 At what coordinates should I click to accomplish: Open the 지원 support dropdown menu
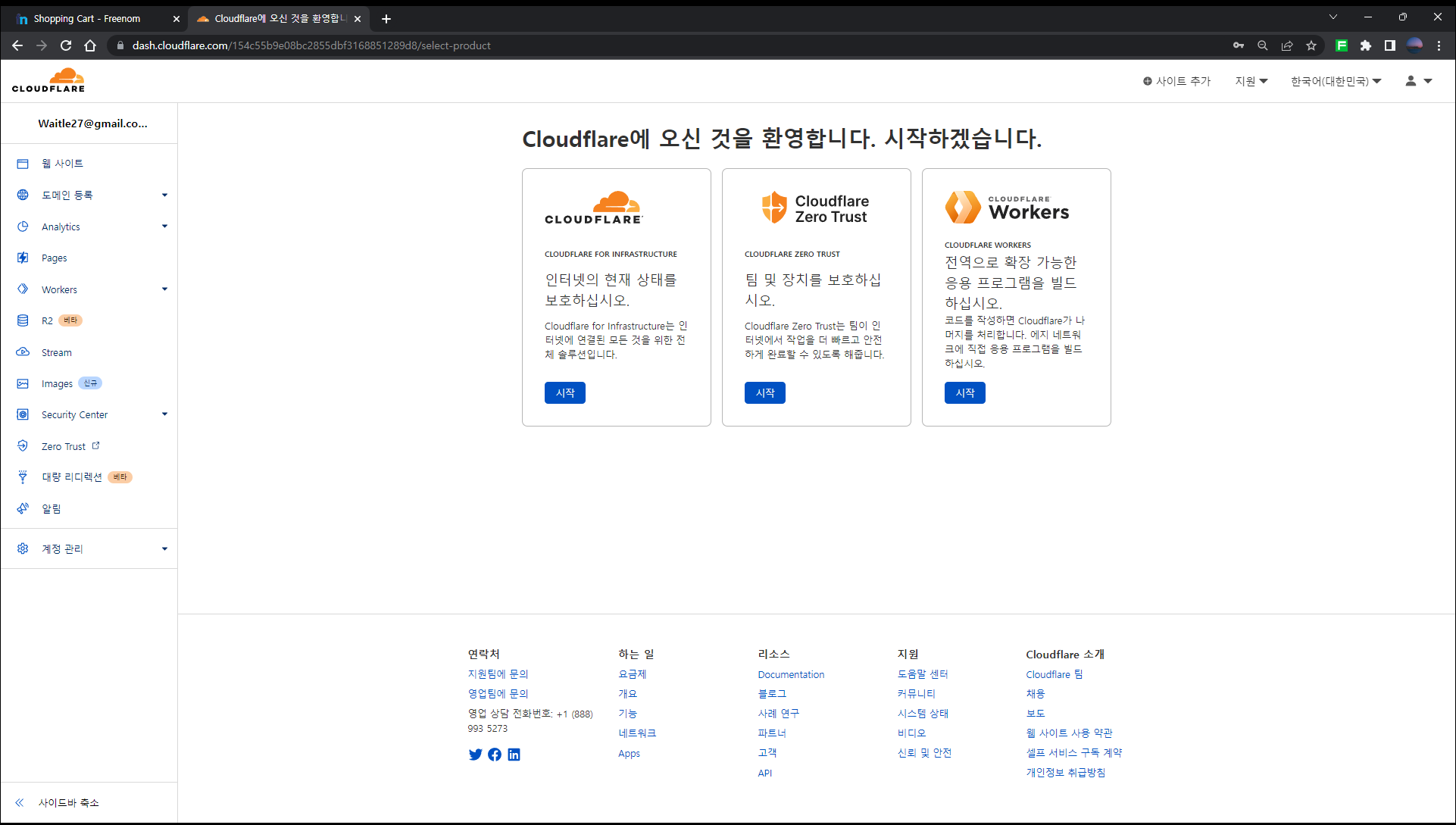[1251, 81]
